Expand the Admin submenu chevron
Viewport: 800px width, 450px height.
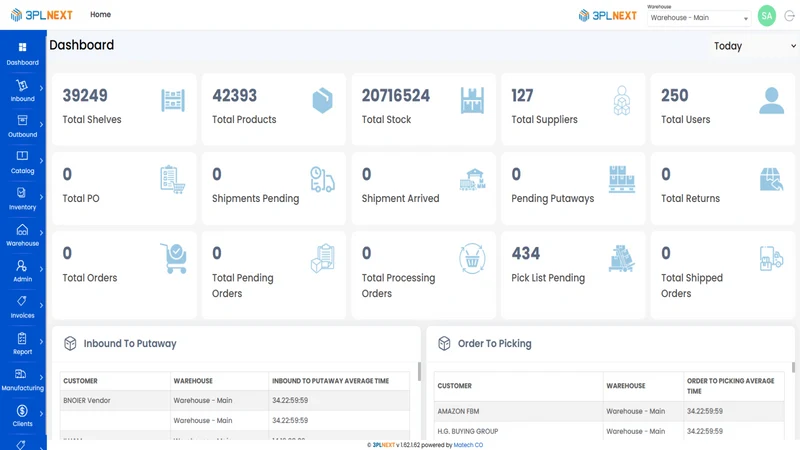41,269
